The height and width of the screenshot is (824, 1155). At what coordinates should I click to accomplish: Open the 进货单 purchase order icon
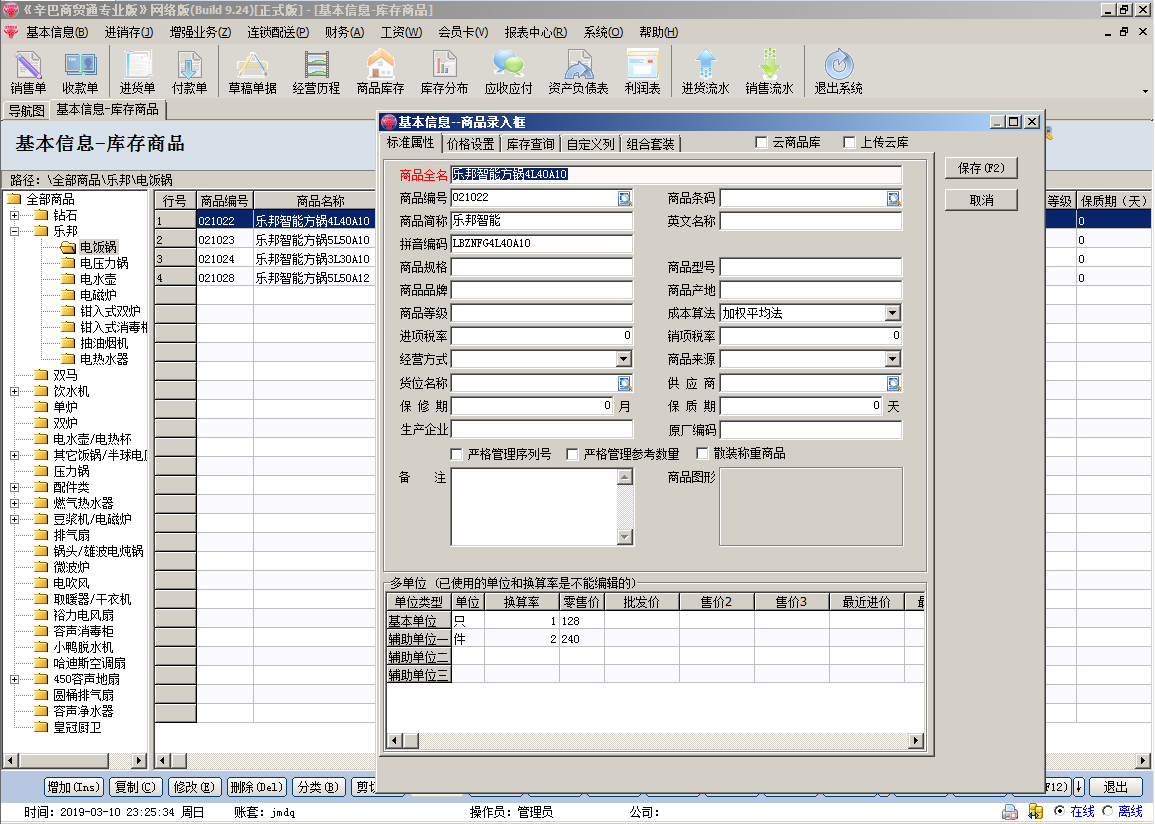coord(137,73)
